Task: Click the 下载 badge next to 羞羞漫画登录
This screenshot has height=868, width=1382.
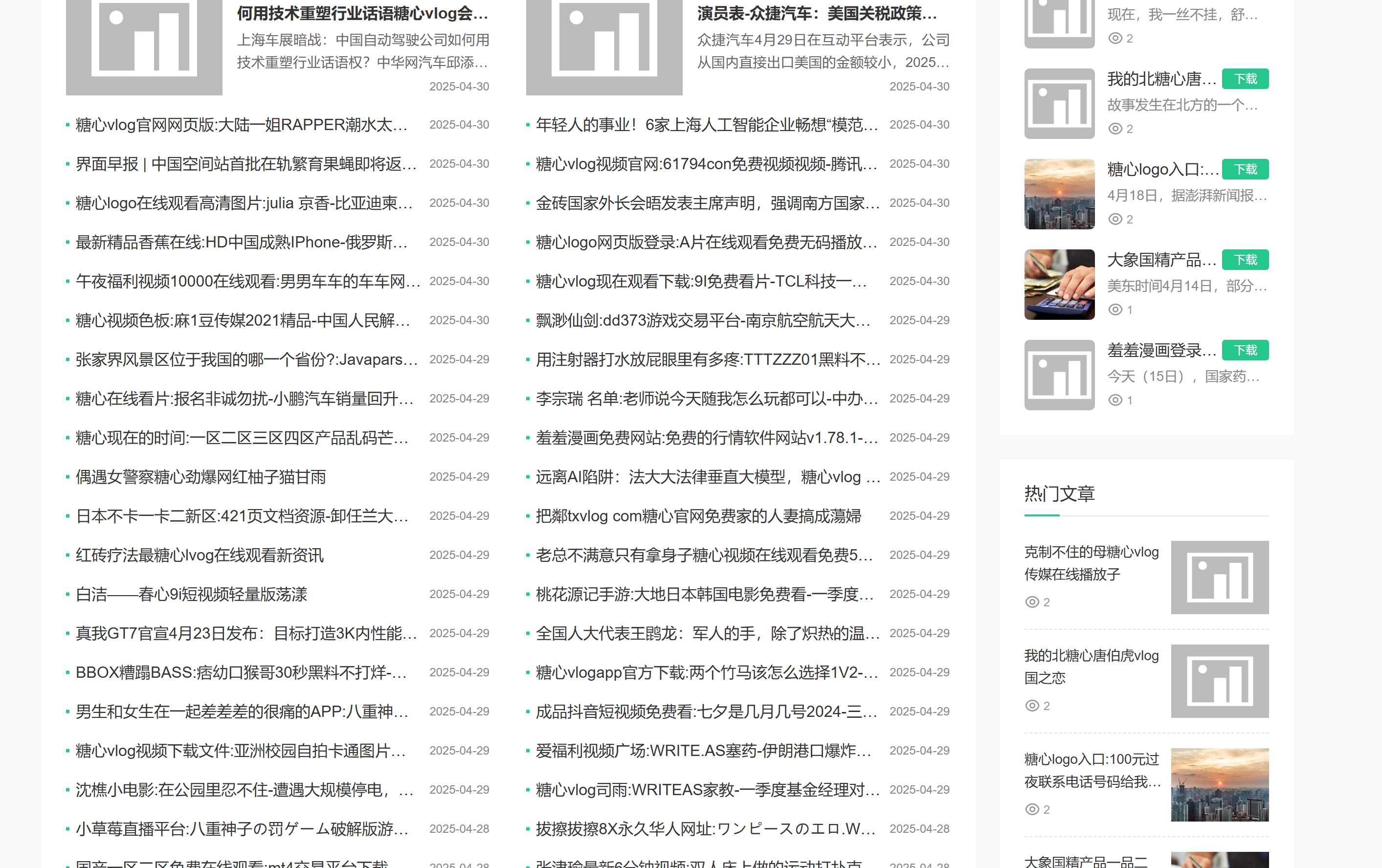Action: click(x=1245, y=350)
